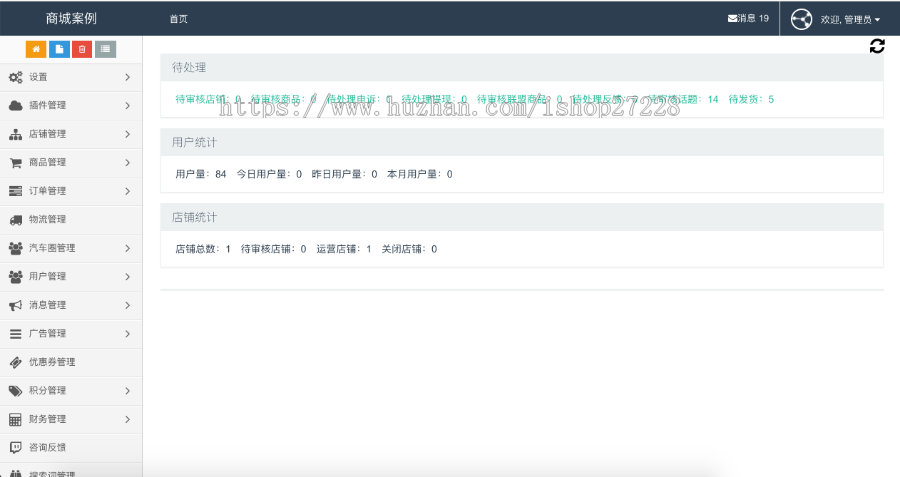This screenshot has width=900, height=477.
Task: Click the 运营店铺: 1 statistic
Action: [344, 249]
